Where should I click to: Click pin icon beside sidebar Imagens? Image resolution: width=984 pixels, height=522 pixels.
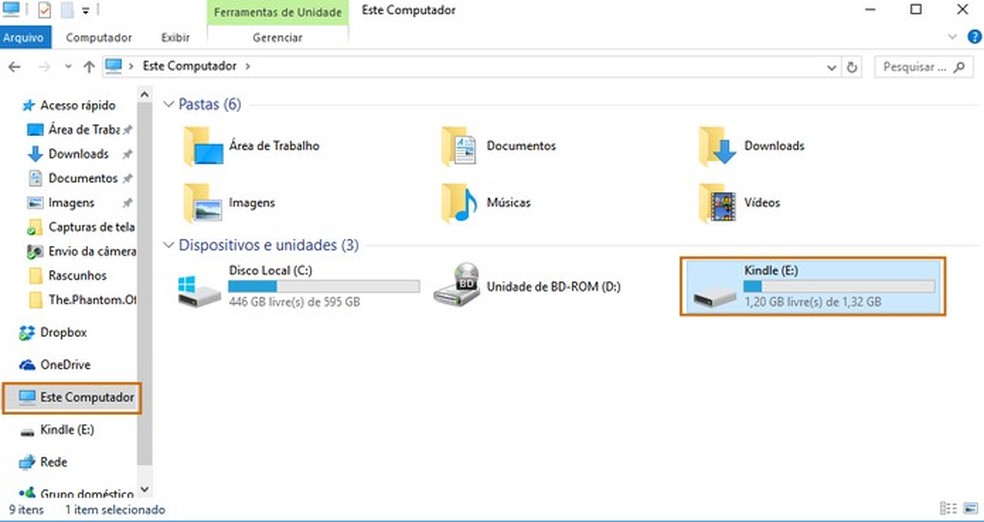(127, 203)
